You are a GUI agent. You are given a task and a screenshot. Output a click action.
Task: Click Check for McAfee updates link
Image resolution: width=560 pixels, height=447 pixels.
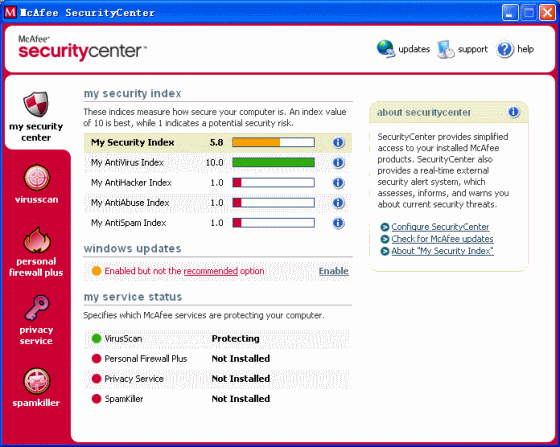pyautogui.click(x=442, y=239)
